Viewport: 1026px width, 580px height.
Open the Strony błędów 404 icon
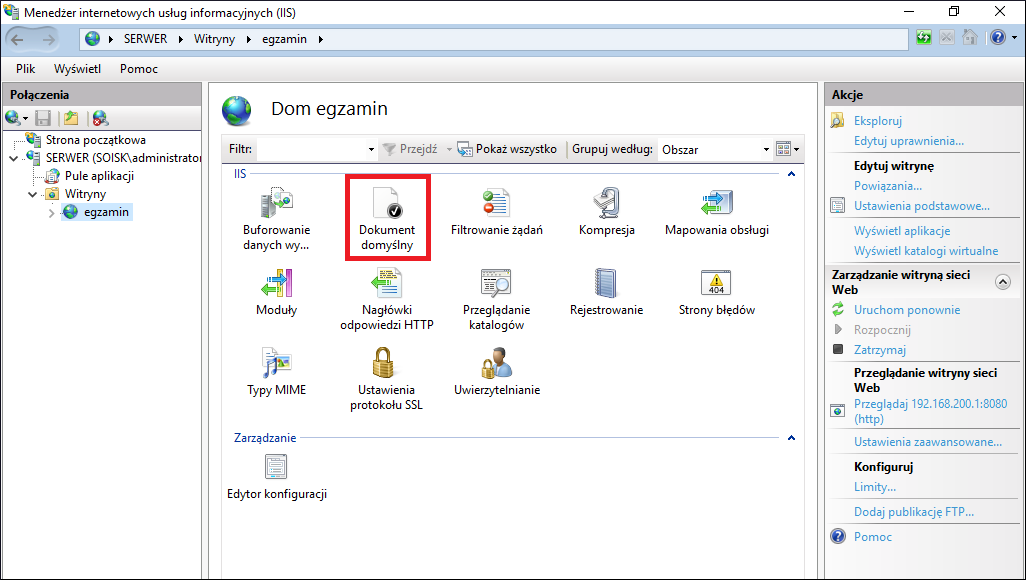point(716,283)
